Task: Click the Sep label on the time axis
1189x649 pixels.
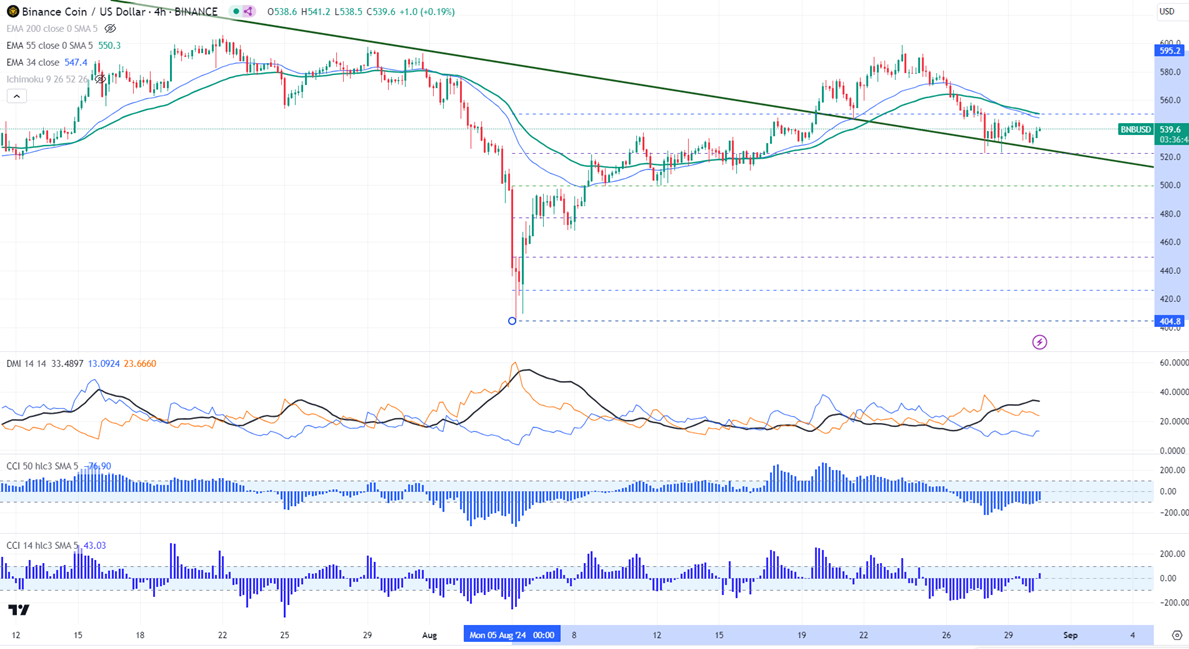Action: (x=1070, y=635)
